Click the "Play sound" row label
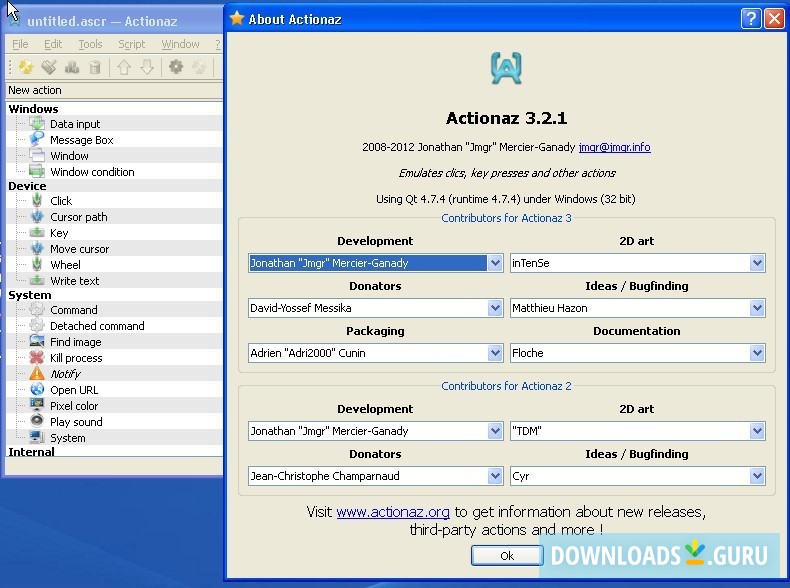The height and width of the screenshot is (588, 790). pos(76,422)
